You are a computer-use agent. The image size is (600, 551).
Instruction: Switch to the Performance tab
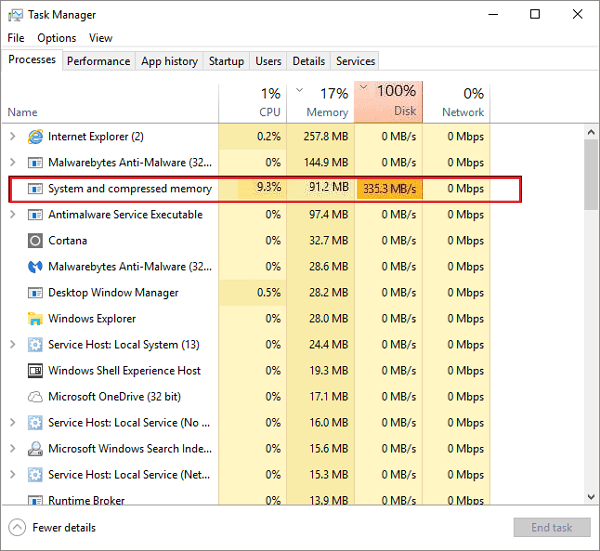(99, 61)
